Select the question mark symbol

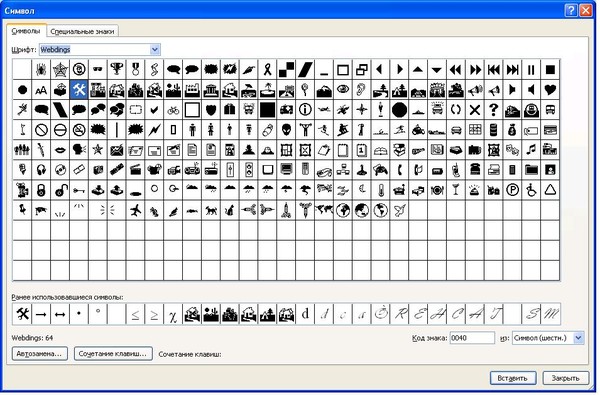tap(494, 110)
